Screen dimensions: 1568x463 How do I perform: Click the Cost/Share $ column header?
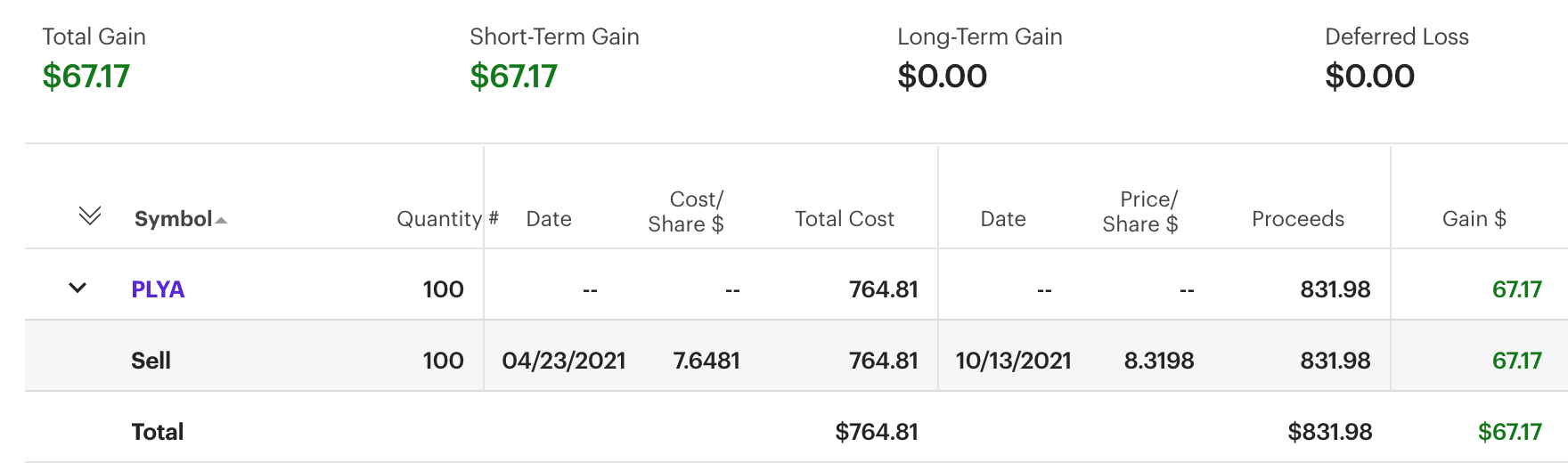click(x=686, y=212)
